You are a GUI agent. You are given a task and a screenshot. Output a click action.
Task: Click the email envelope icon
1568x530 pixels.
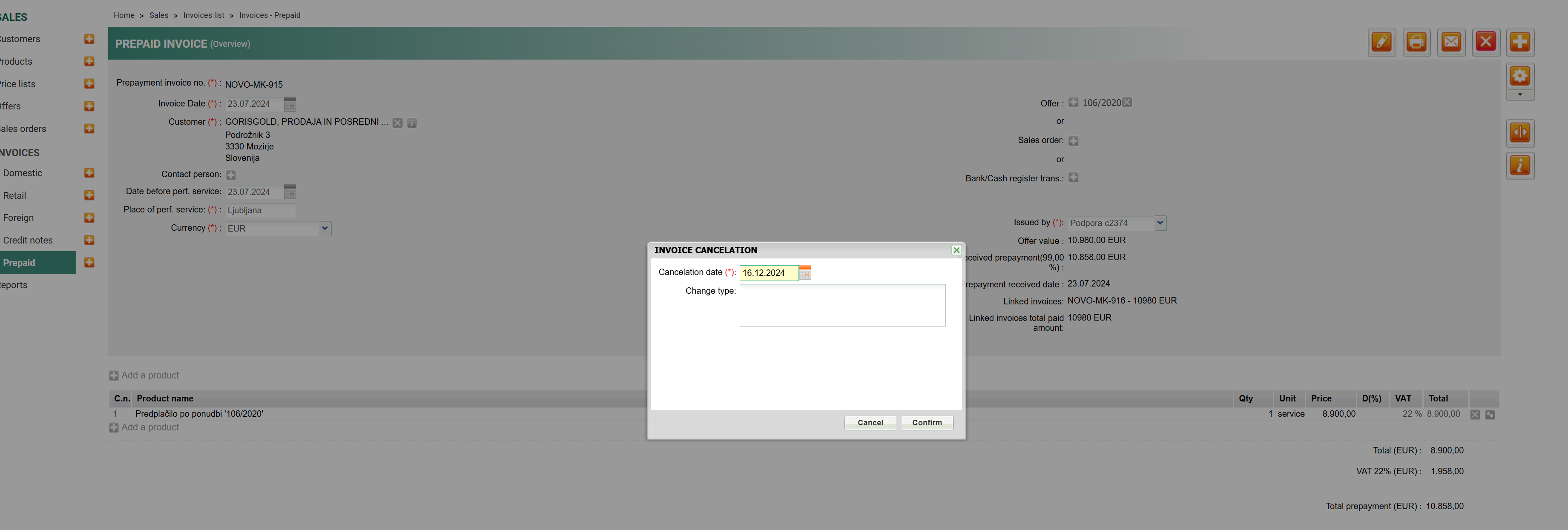pos(1451,42)
